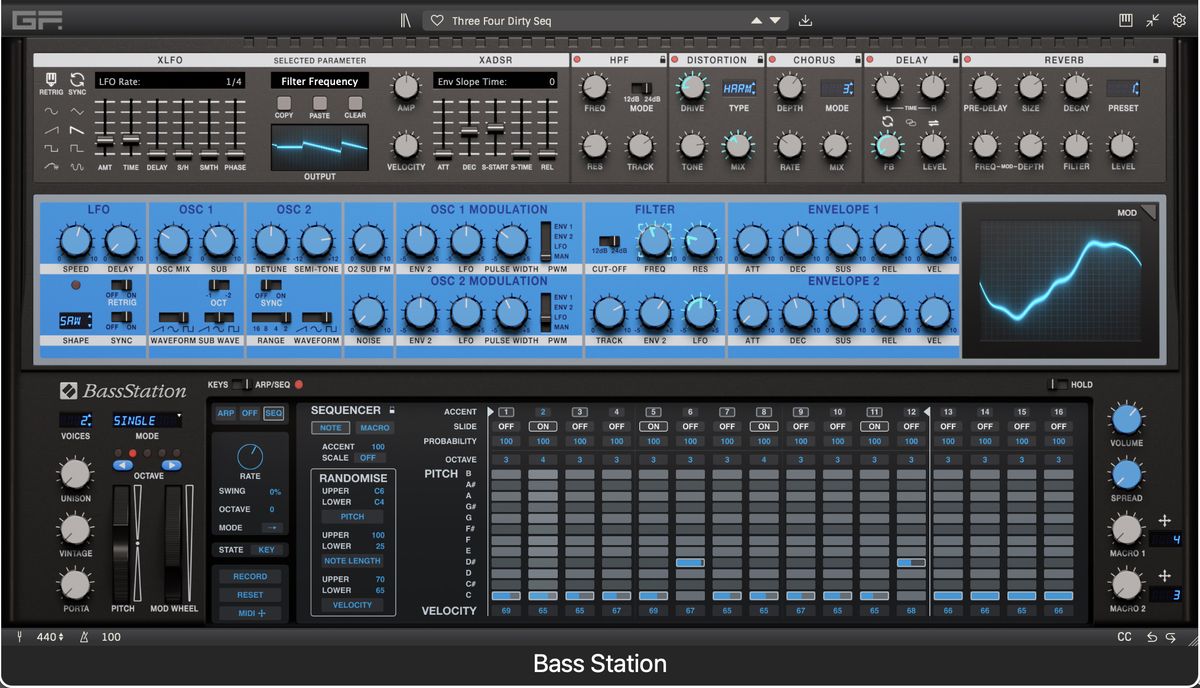Open the distortion TYPE selector showing HARM
Screen dimensions: 1200x688
pos(739,90)
